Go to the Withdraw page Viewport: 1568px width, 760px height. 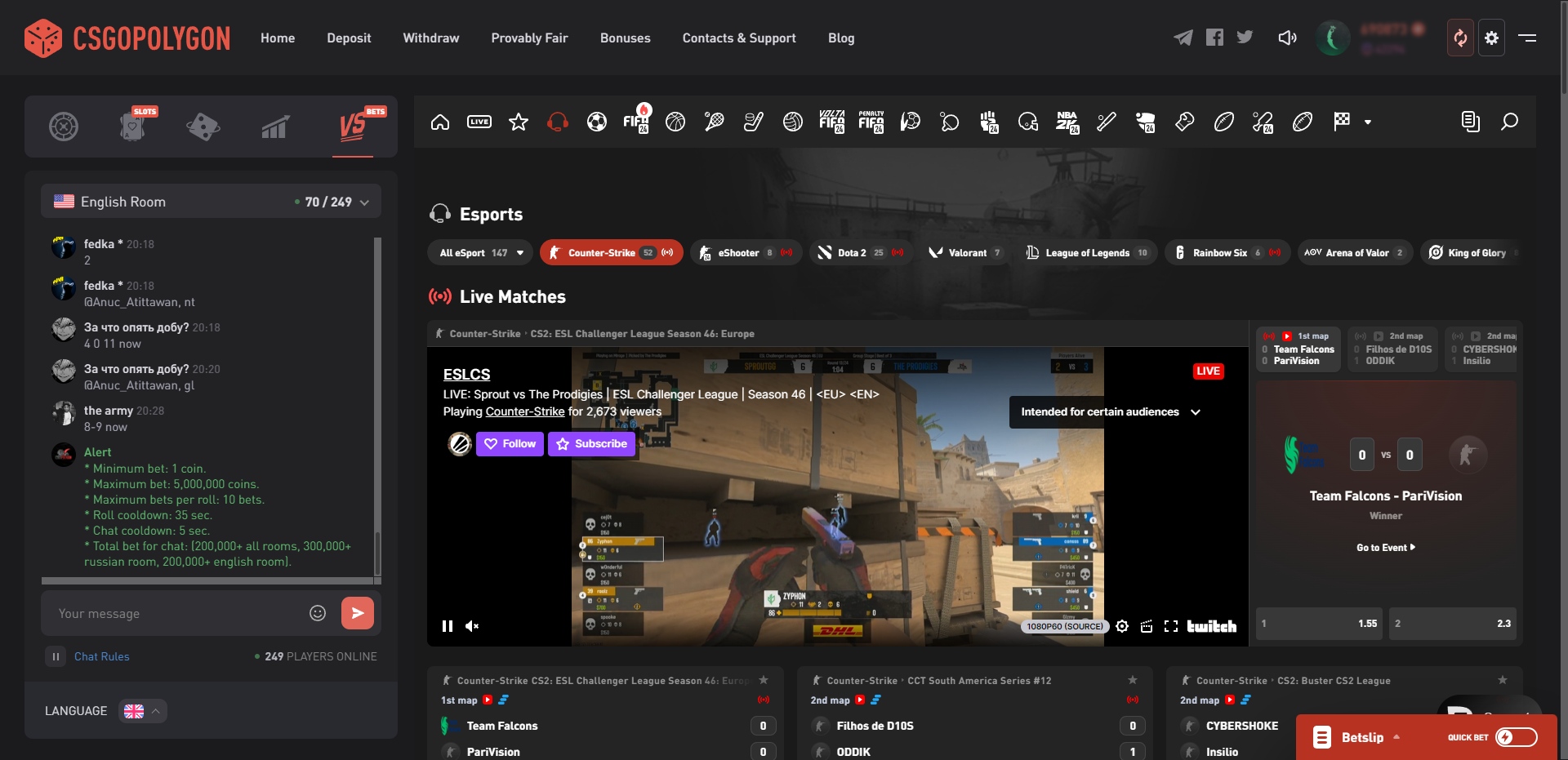431,38
